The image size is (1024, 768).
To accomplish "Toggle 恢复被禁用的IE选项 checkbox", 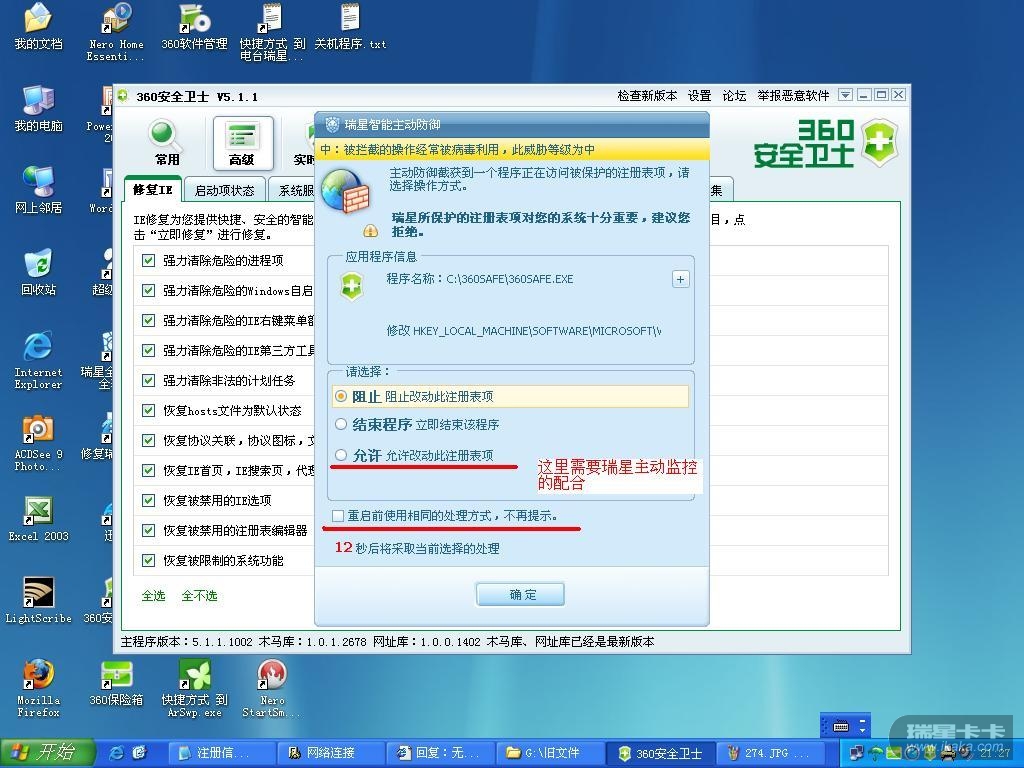I will coord(148,501).
